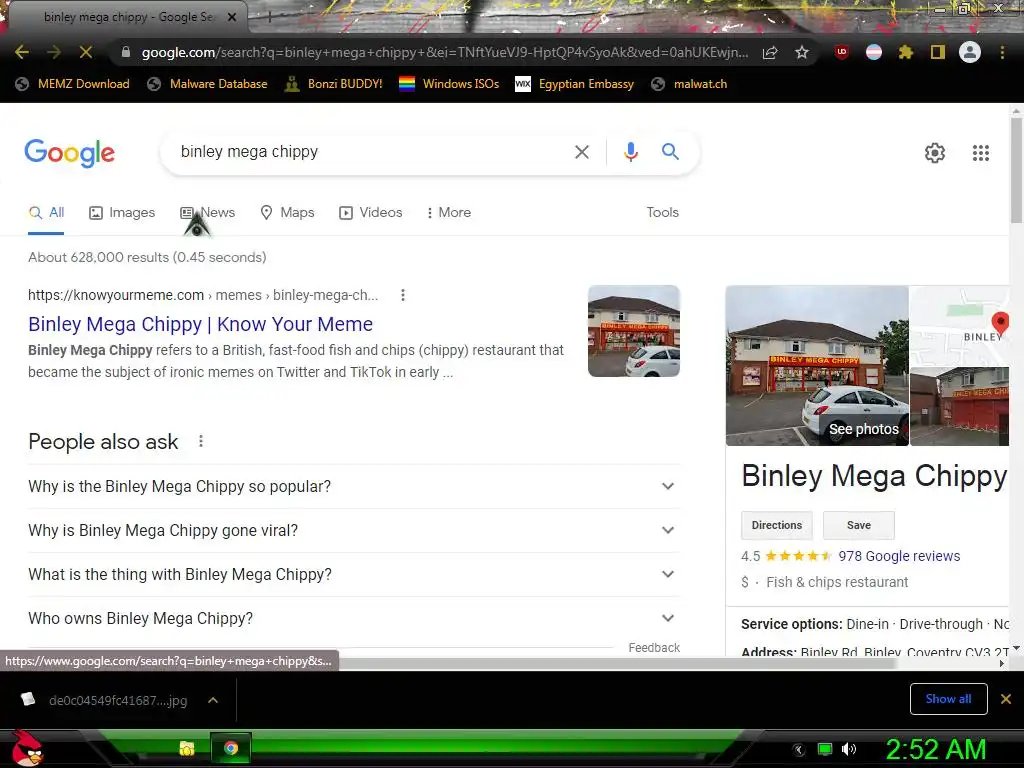Open a new browser tab
Image resolution: width=1024 pixels, height=768 pixels.
tap(270, 17)
